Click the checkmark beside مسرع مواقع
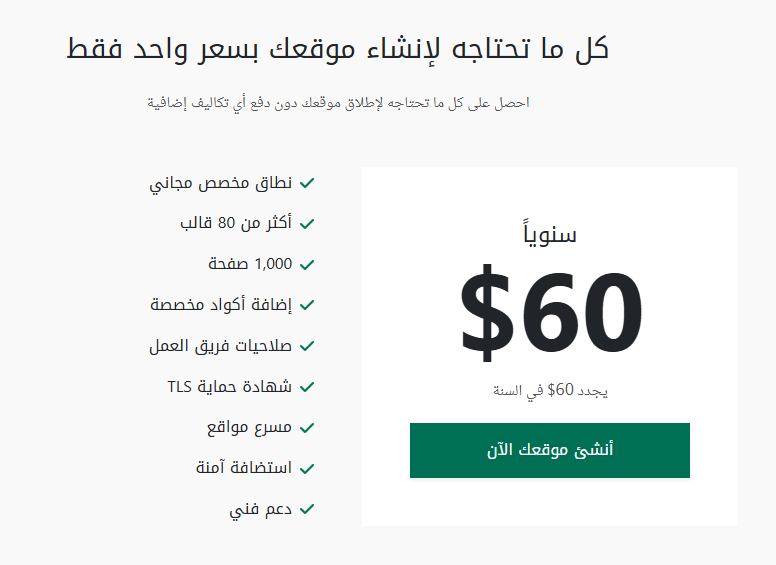Screen dimensions: 776x565 click(x=307, y=428)
